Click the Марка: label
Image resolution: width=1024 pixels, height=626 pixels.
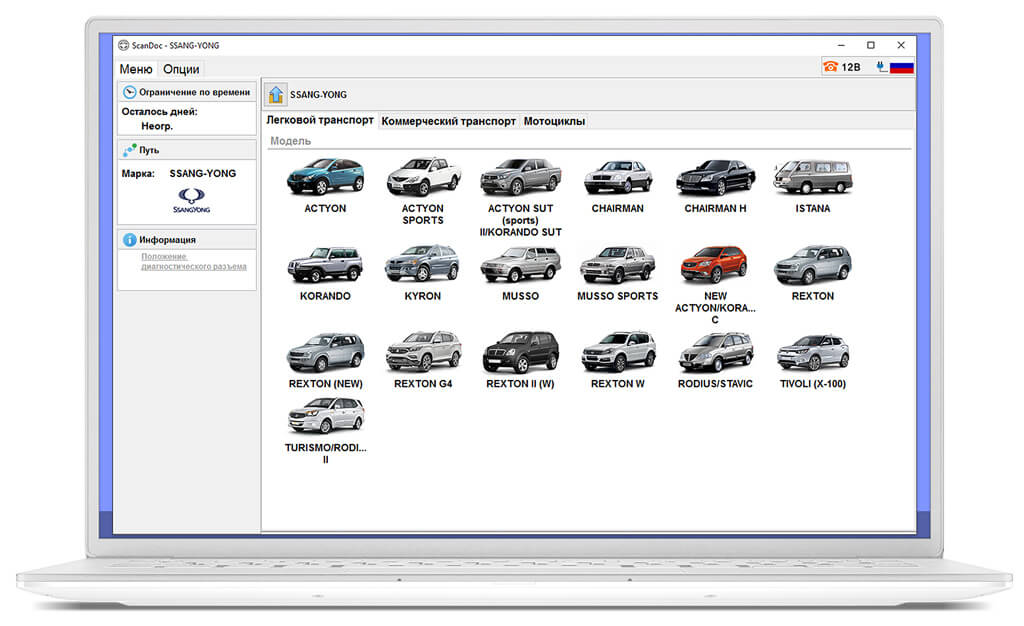[x=138, y=174]
